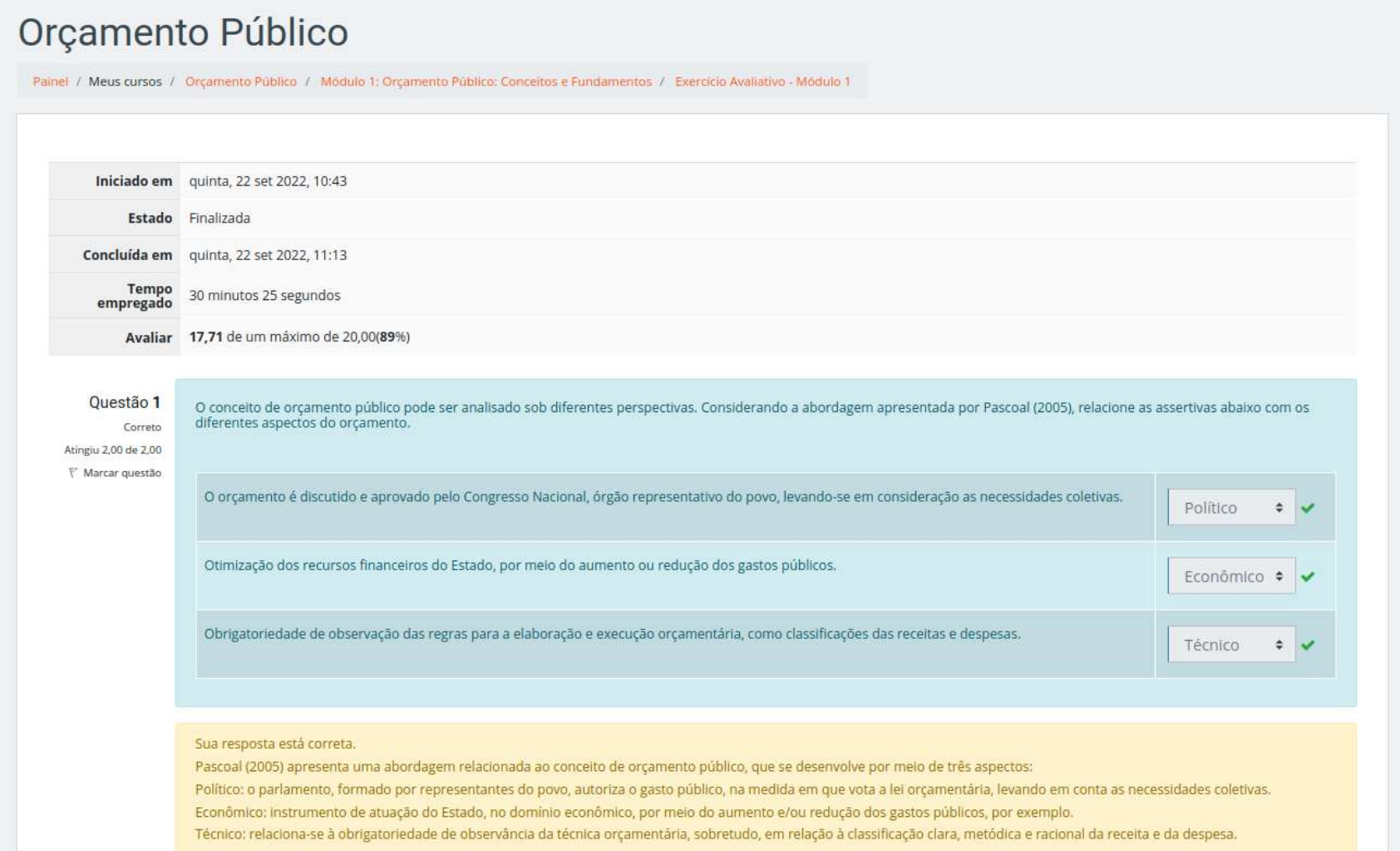Click the green checkmark next to Técnico
This screenshot has width=1400, height=851.
point(1308,645)
